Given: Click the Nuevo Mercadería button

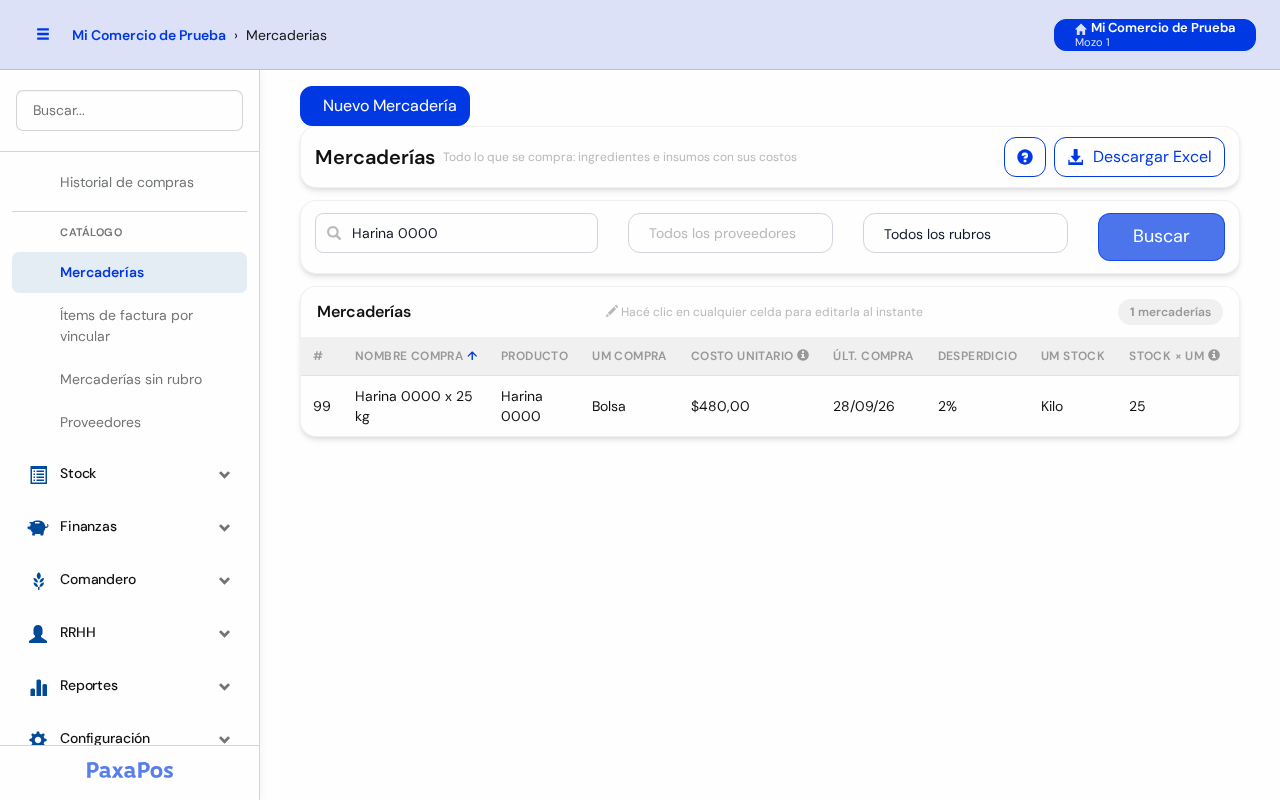Looking at the screenshot, I should 385,106.
